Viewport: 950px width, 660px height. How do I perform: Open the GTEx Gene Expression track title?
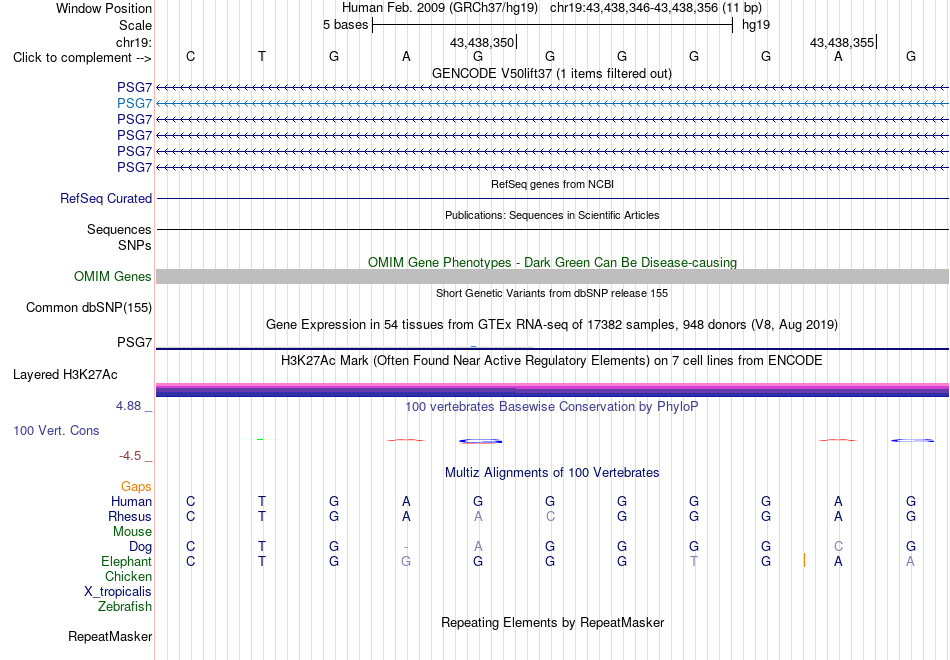click(x=552, y=325)
